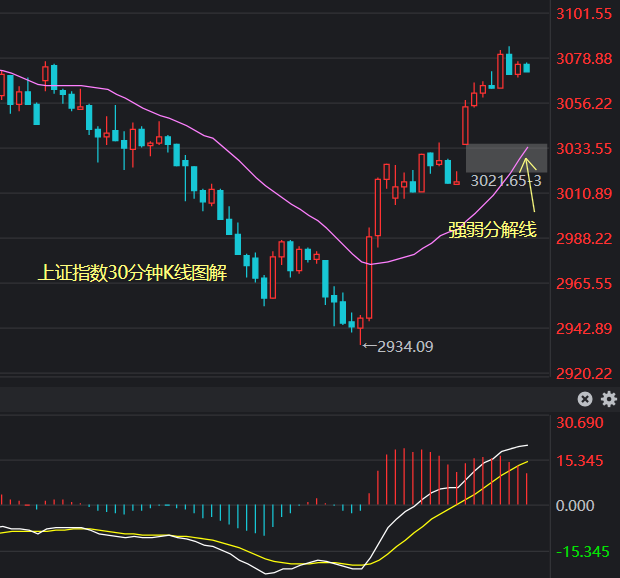Image resolution: width=620 pixels, height=578 pixels.
Task: Click the 15.345 MACD axis value
Action: coord(580,461)
